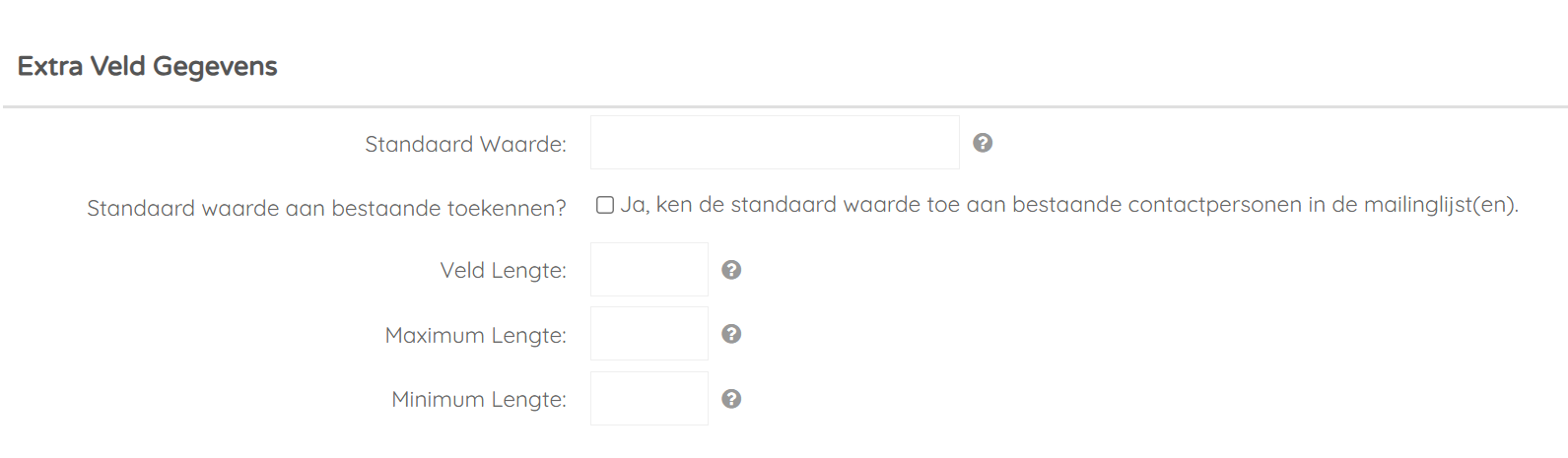
Task: Click the 'Extra Veld Gegevens' heading
Action: (147, 66)
